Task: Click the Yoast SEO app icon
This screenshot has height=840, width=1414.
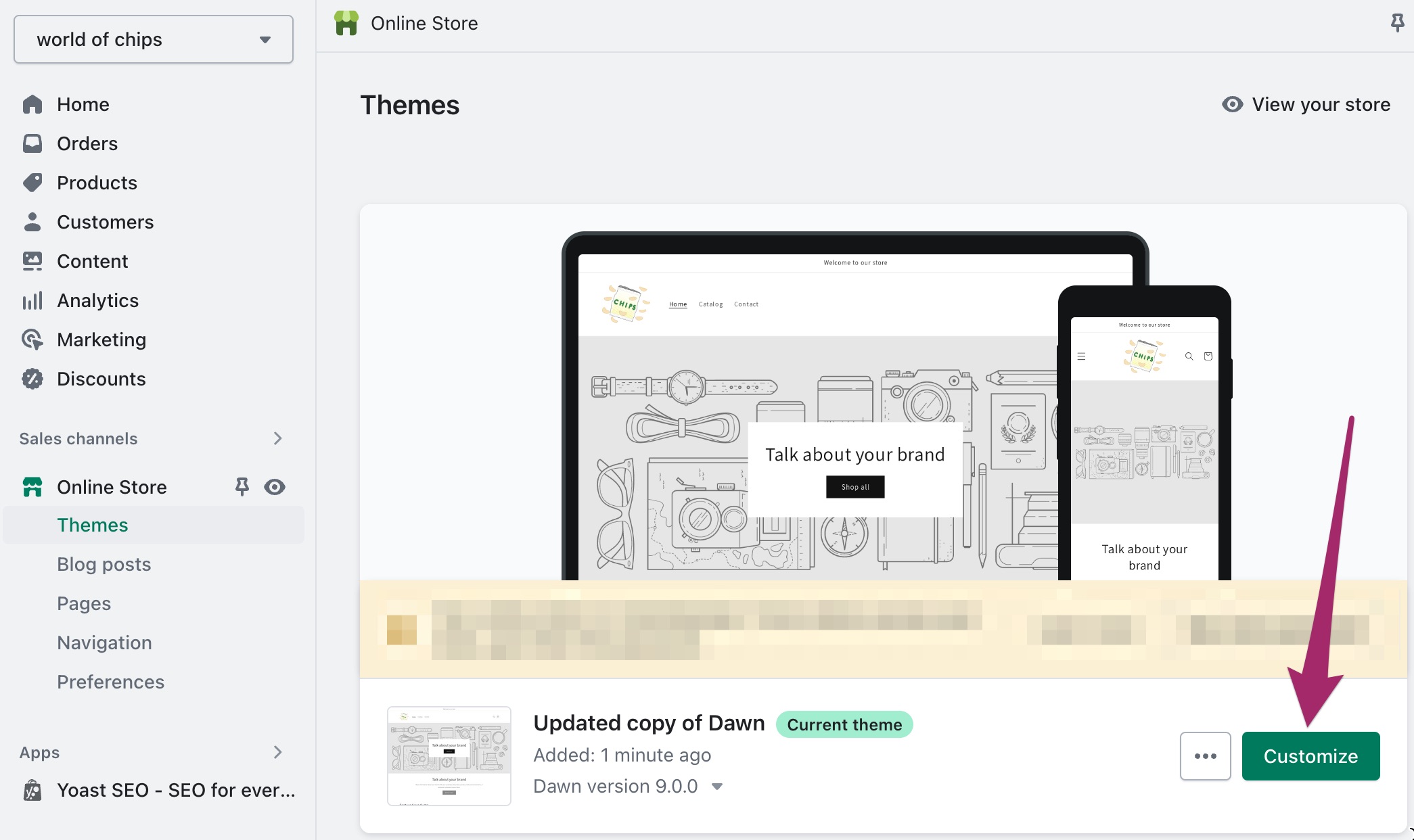Action: pos(34,789)
